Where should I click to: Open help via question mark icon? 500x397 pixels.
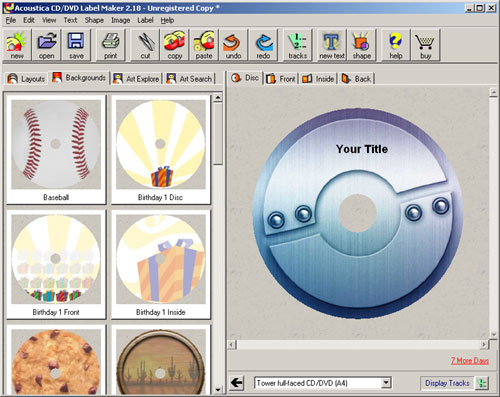[x=396, y=45]
